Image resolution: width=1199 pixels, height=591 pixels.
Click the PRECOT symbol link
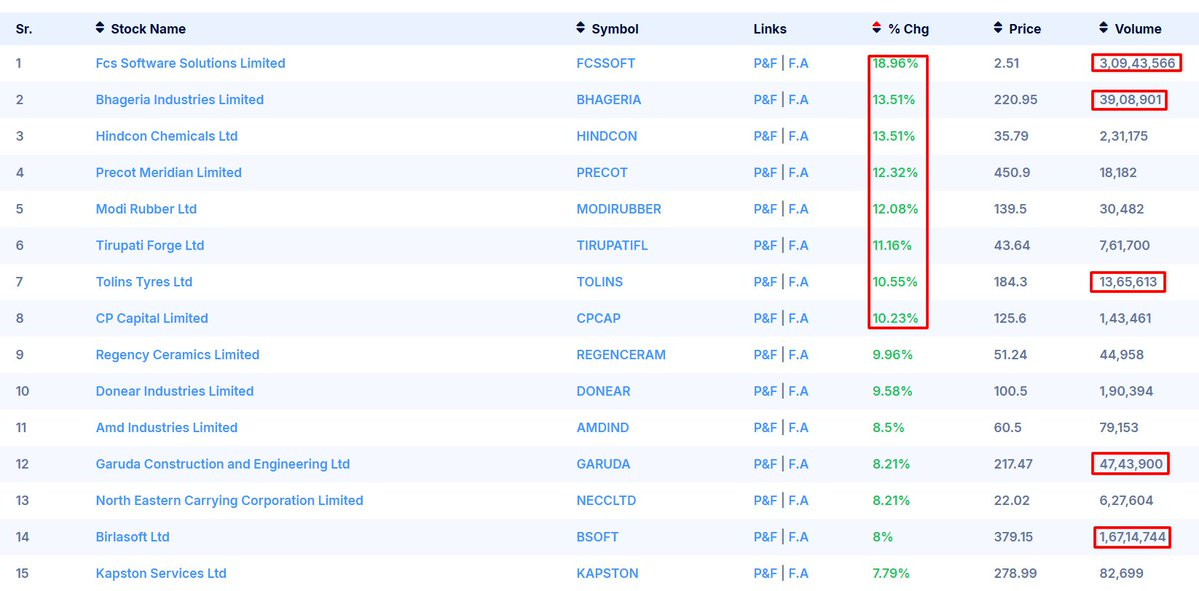pyautogui.click(x=602, y=173)
